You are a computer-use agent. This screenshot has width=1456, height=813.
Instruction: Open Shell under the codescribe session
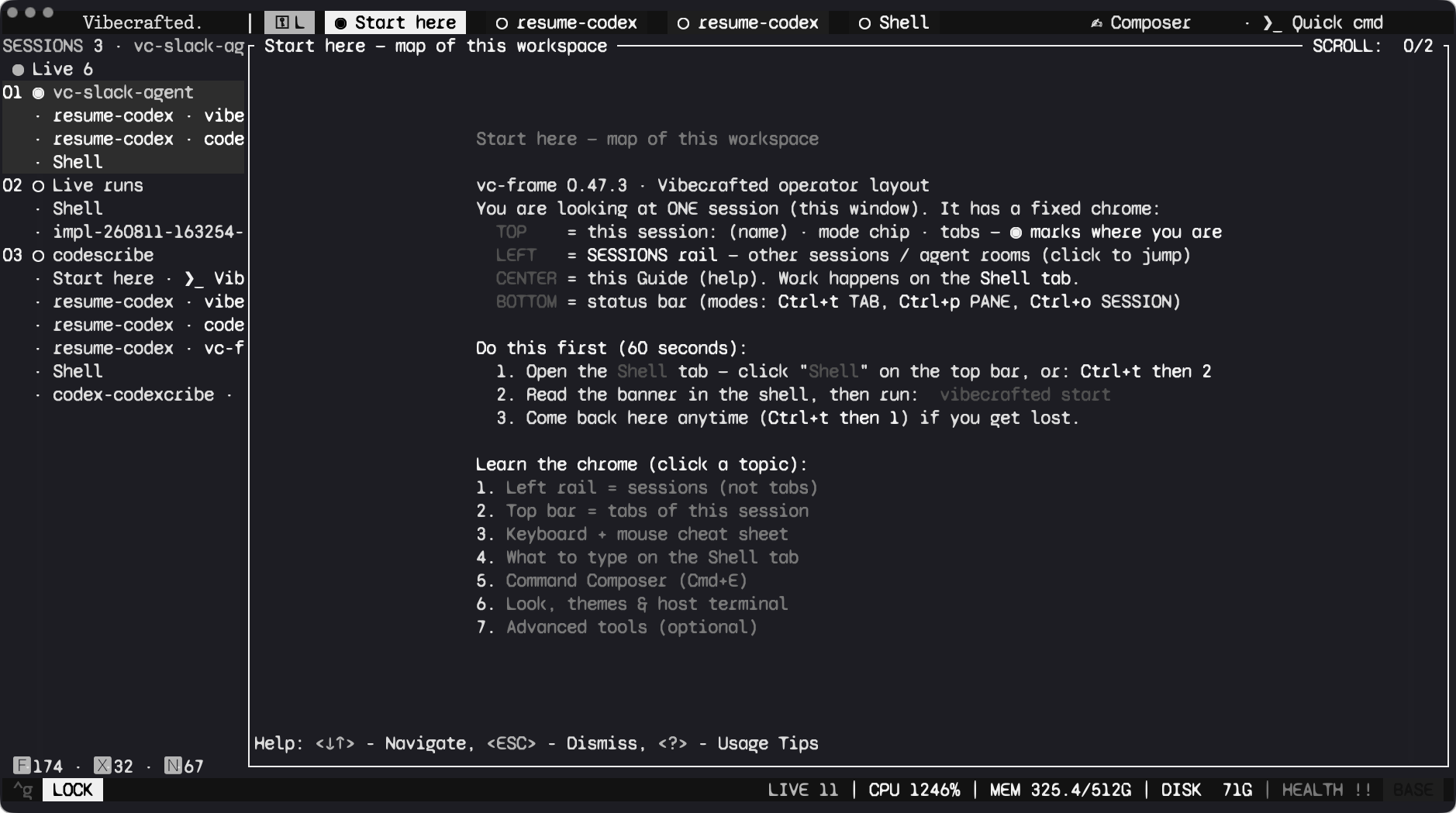tap(78, 371)
